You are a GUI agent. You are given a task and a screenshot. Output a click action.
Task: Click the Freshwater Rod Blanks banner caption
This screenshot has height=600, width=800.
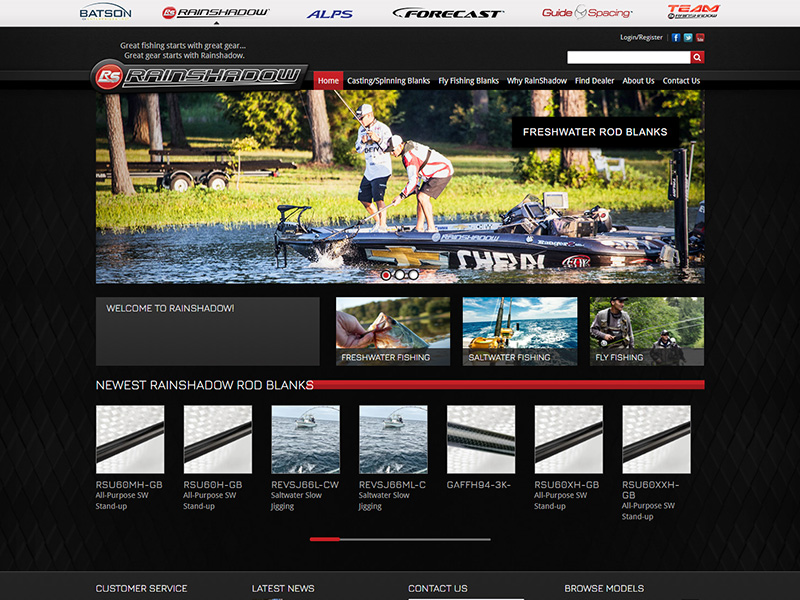[x=595, y=132]
